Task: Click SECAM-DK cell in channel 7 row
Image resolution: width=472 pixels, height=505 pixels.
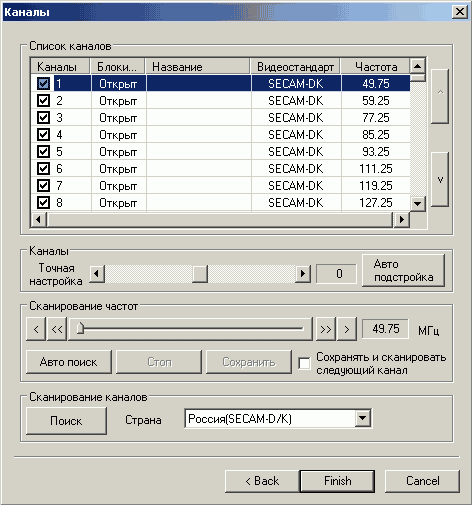Action: tap(296, 185)
